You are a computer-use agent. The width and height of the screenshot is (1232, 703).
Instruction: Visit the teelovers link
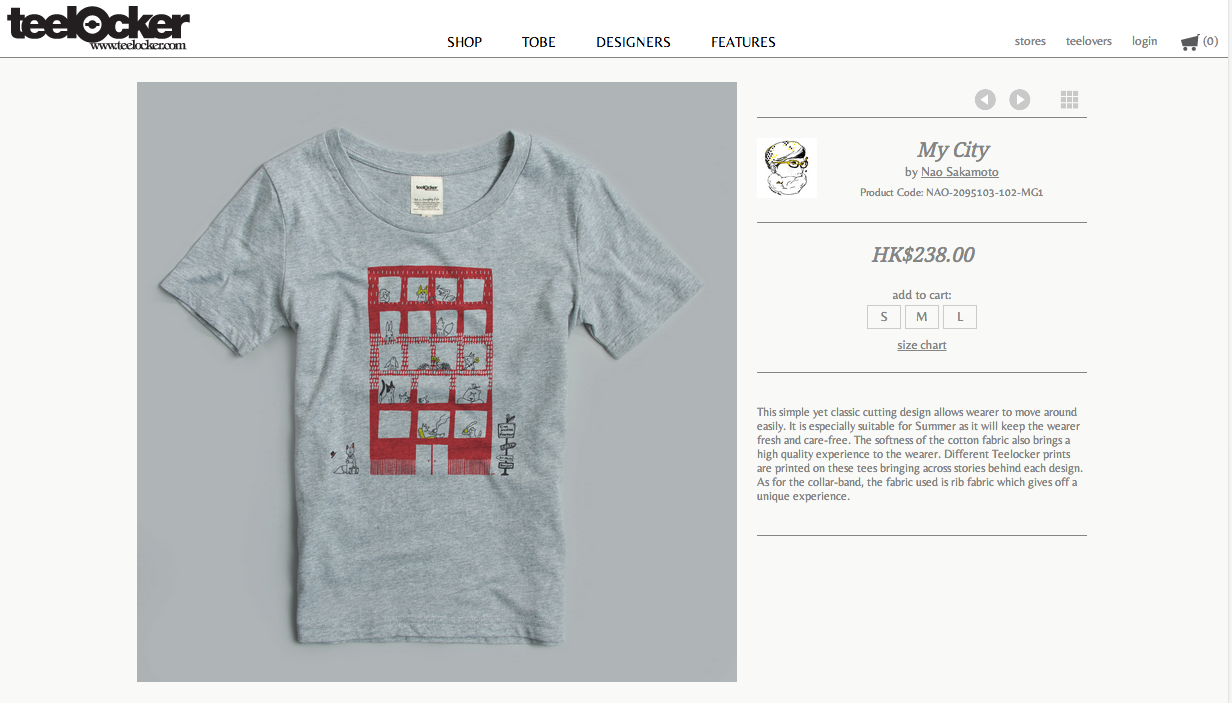pyautogui.click(x=1088, y=41)
